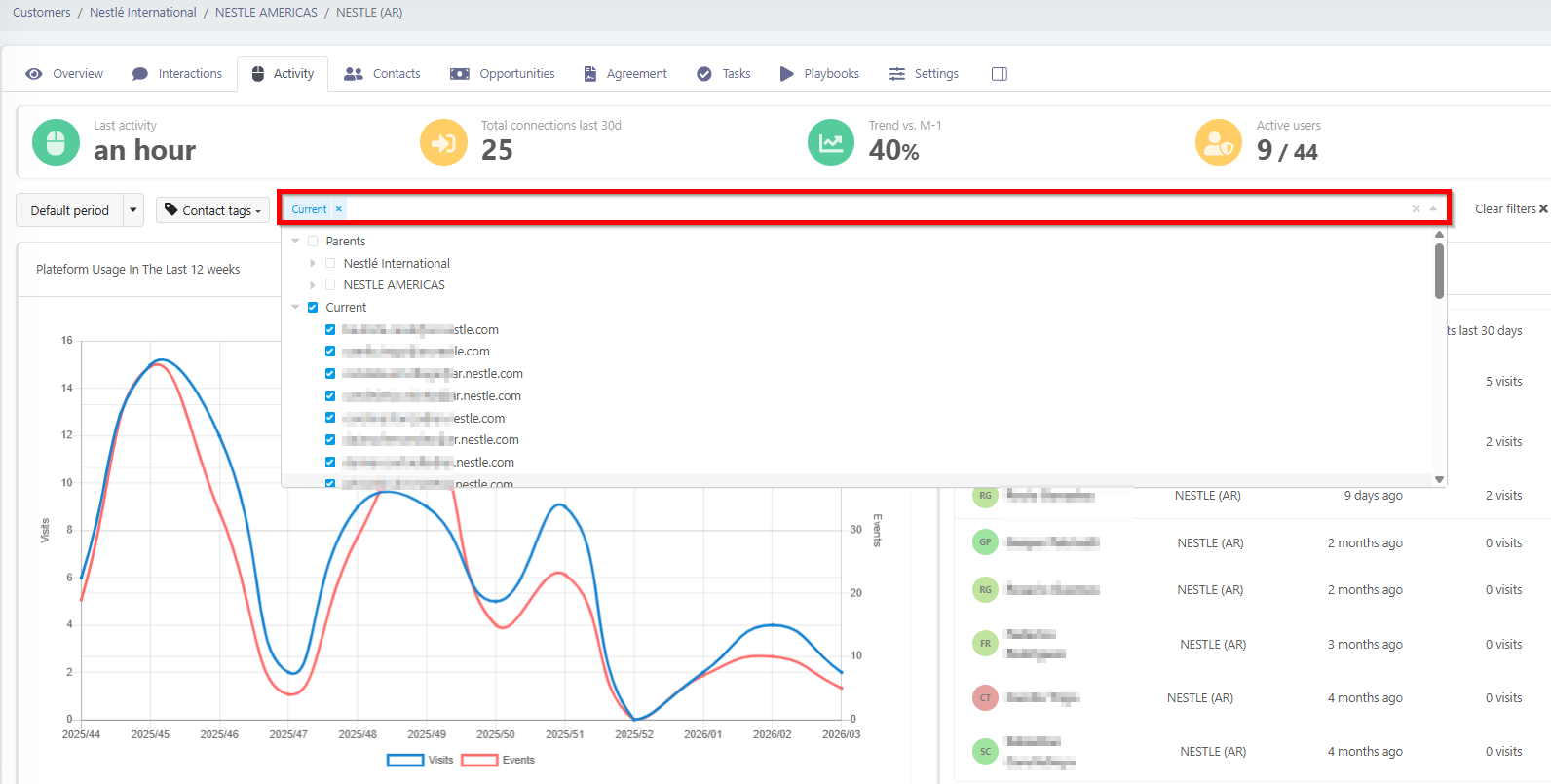
Task: Clear the selection with the dropdown's x icon
Action: point(1416,209)
